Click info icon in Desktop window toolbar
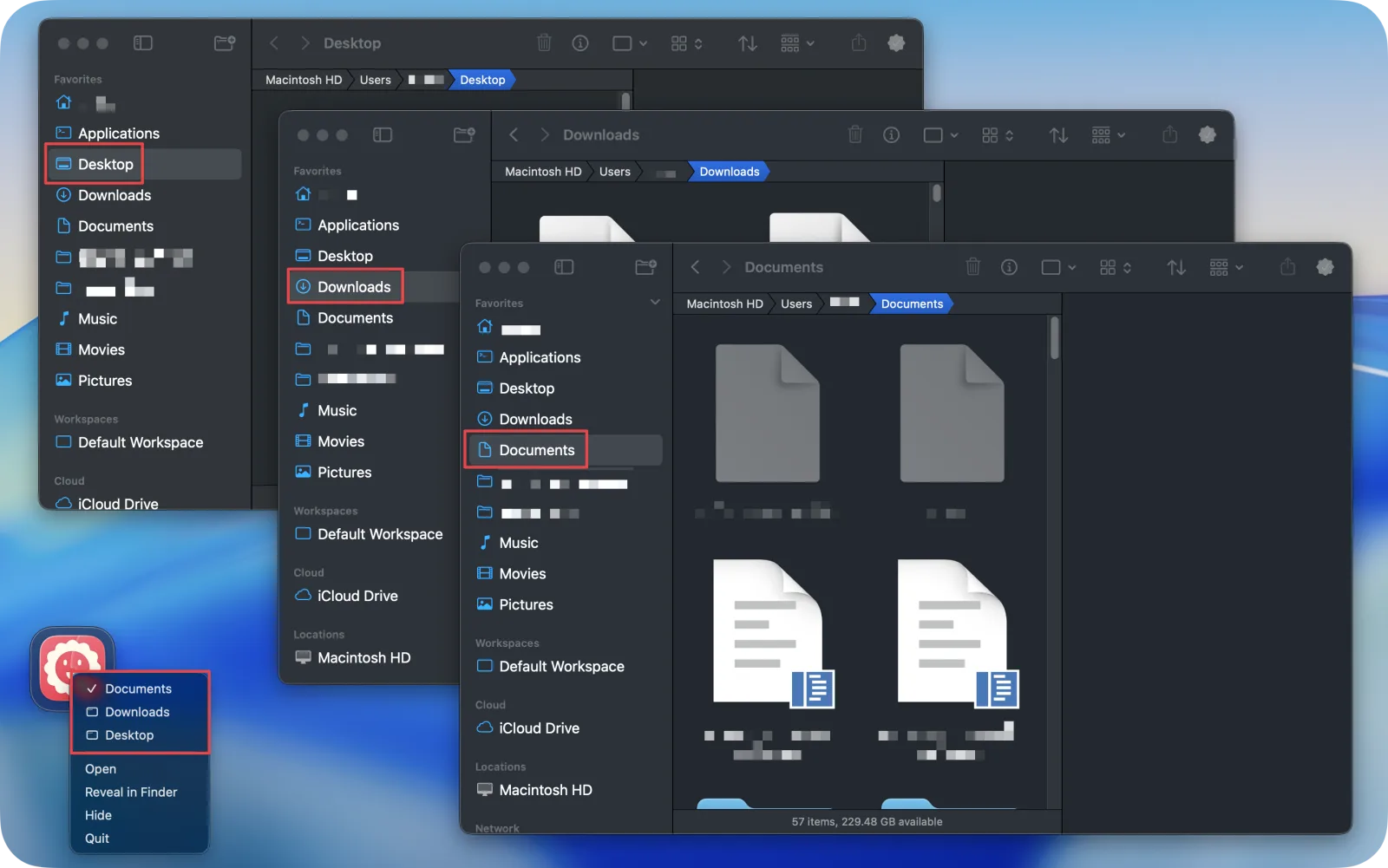This screenshot has width=1388, height=868. (x=580, y=43)
